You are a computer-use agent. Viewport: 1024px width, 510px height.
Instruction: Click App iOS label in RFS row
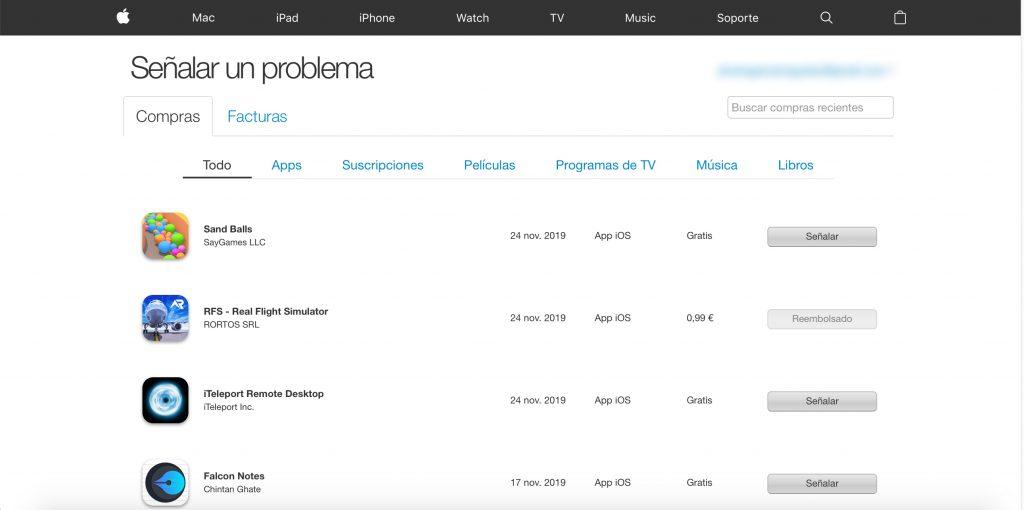(x=613, y=318)
